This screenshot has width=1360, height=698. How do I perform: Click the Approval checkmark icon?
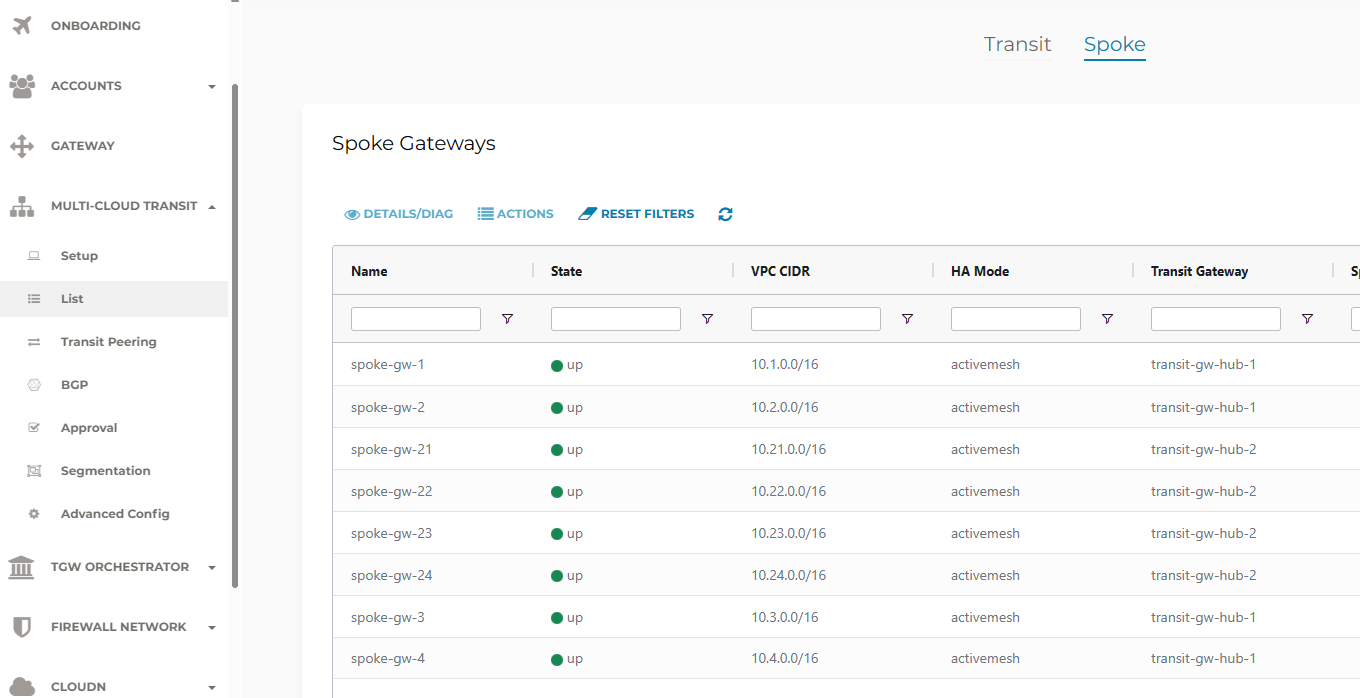34,428
